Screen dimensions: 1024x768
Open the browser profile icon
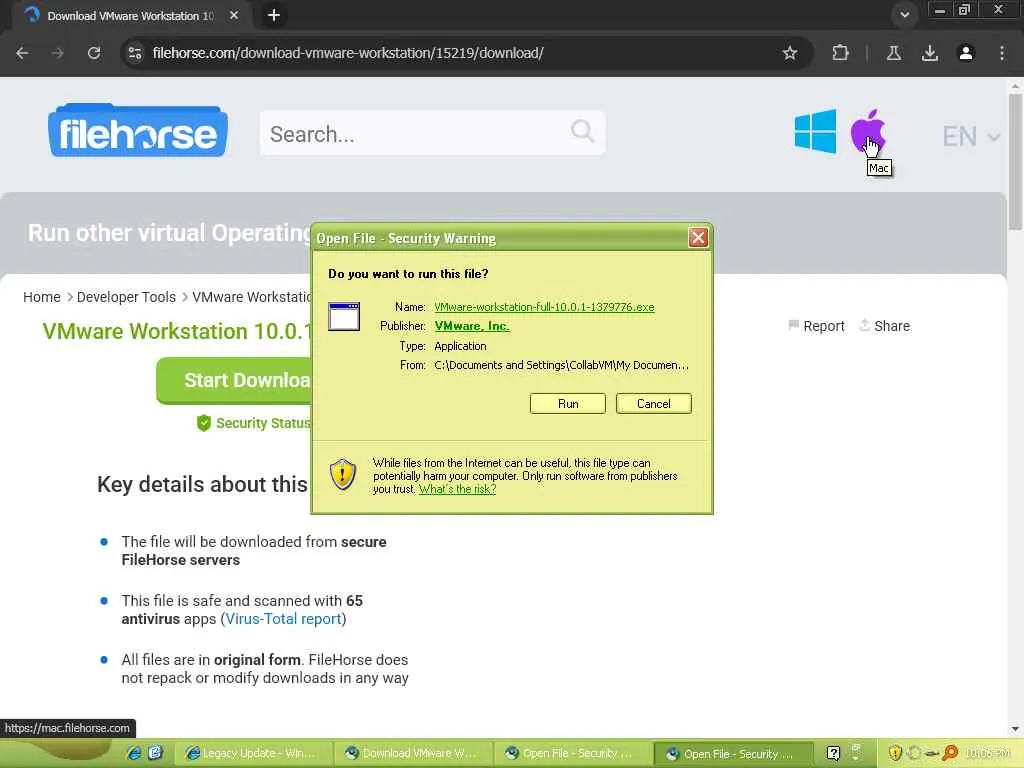pos(966,53)
